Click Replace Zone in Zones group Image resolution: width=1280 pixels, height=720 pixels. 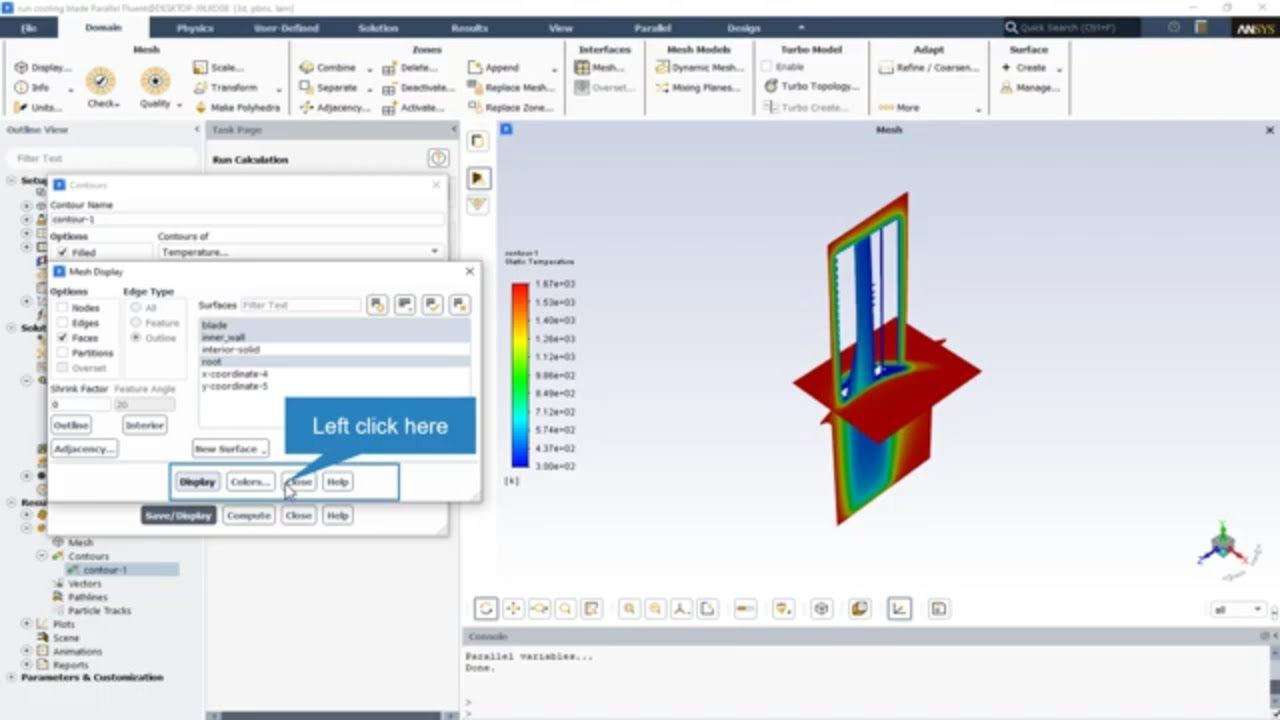510,108
